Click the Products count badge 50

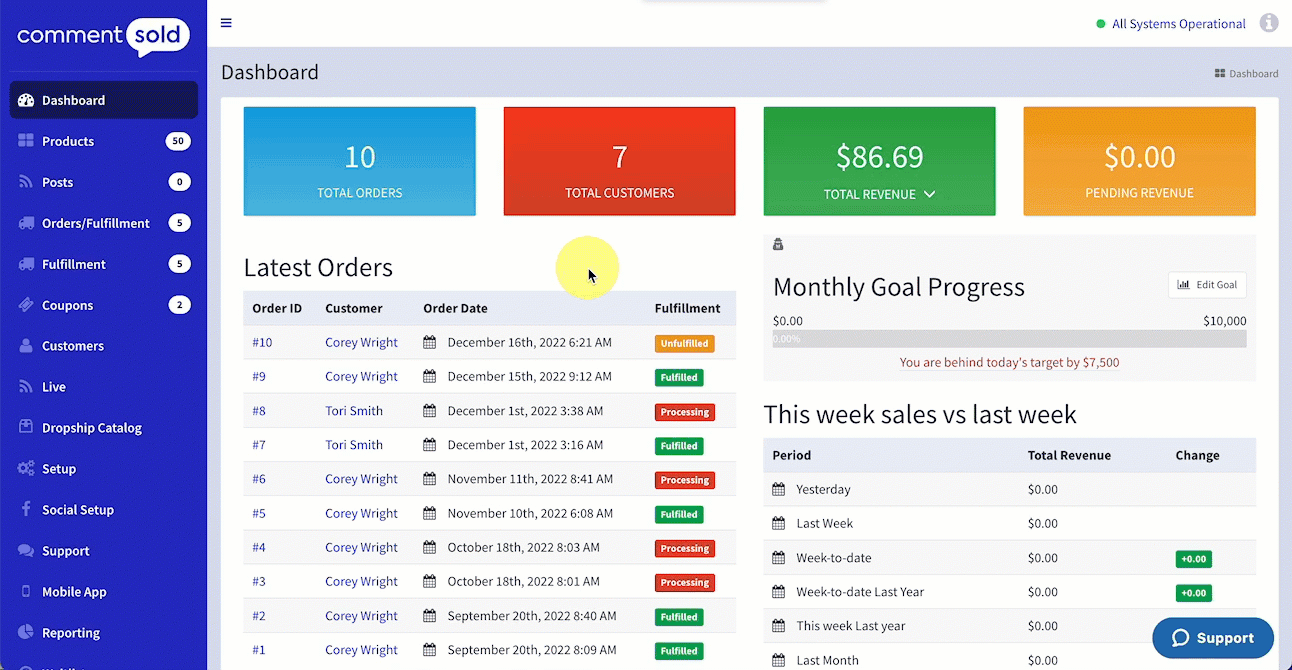(x=178, y=141)
